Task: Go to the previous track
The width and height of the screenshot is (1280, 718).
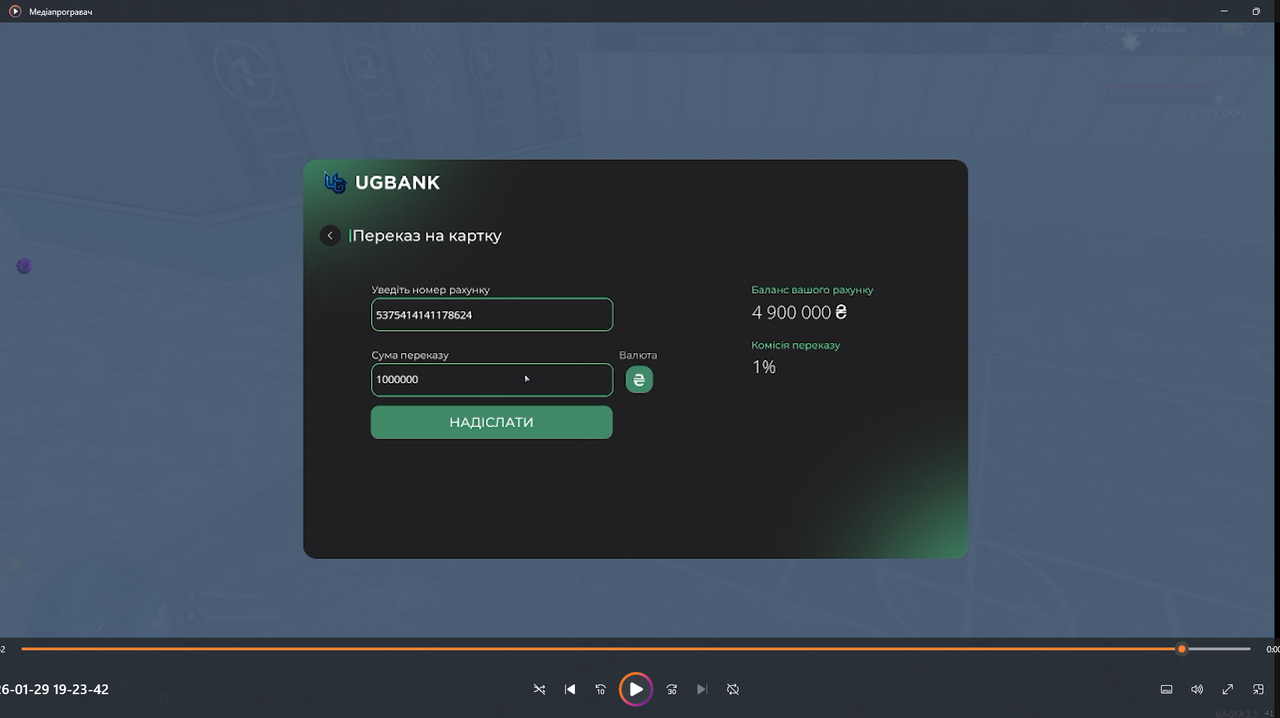Action: click(x=570, y=689)
